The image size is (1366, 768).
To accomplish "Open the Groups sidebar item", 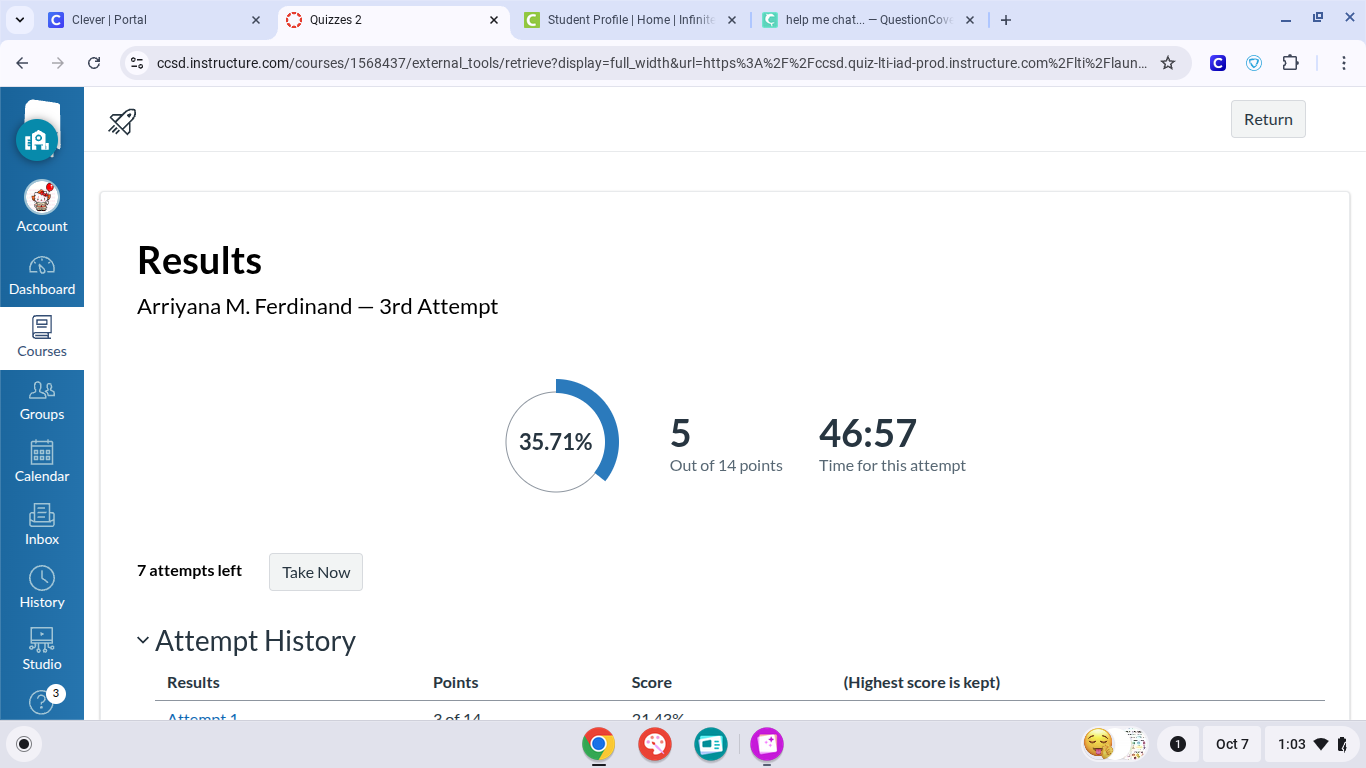I will click(42, 400).
